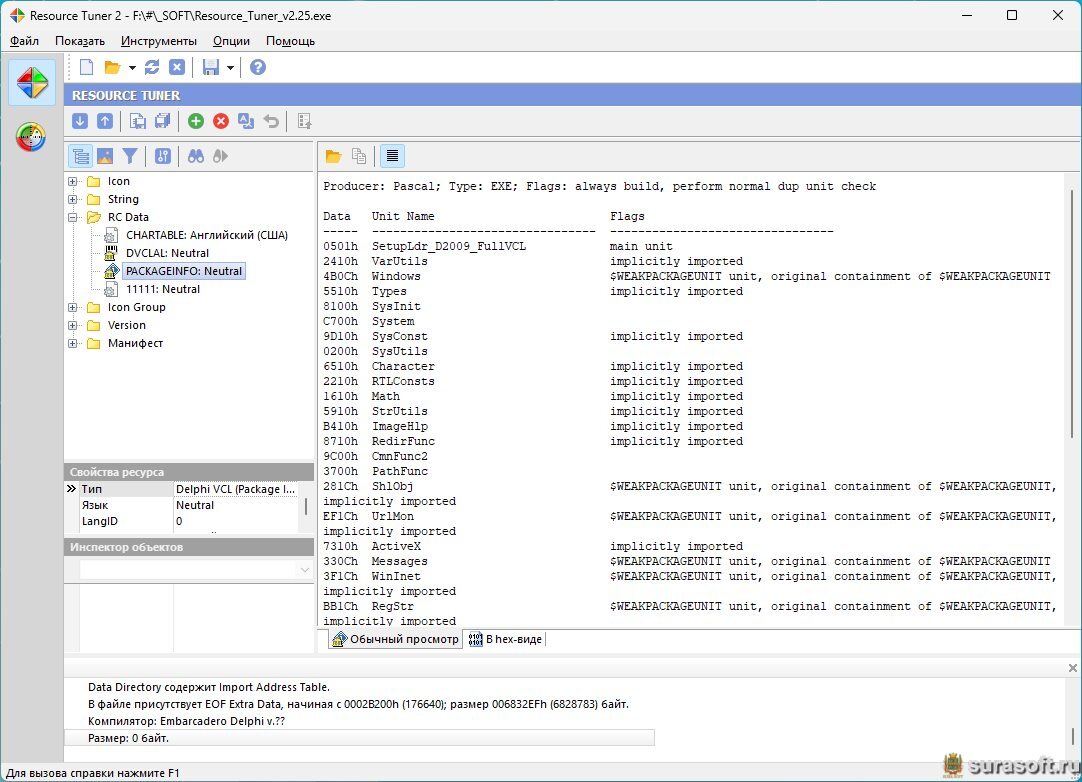Screen dimensions: 1082x782
Task: Toggle the text-lines view button in the viewer
Action: [x=392, y=156]
